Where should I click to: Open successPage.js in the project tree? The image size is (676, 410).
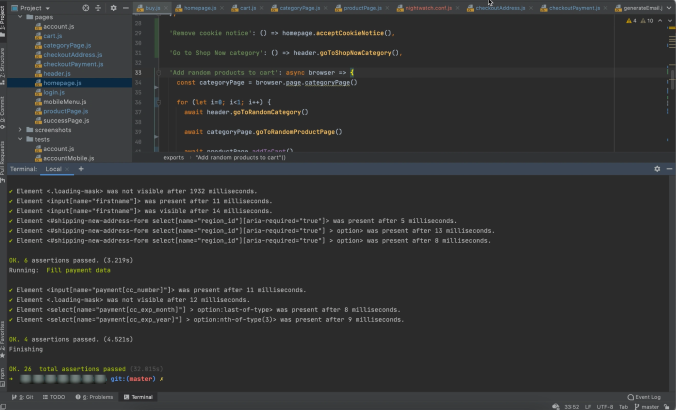pos(66,121)
